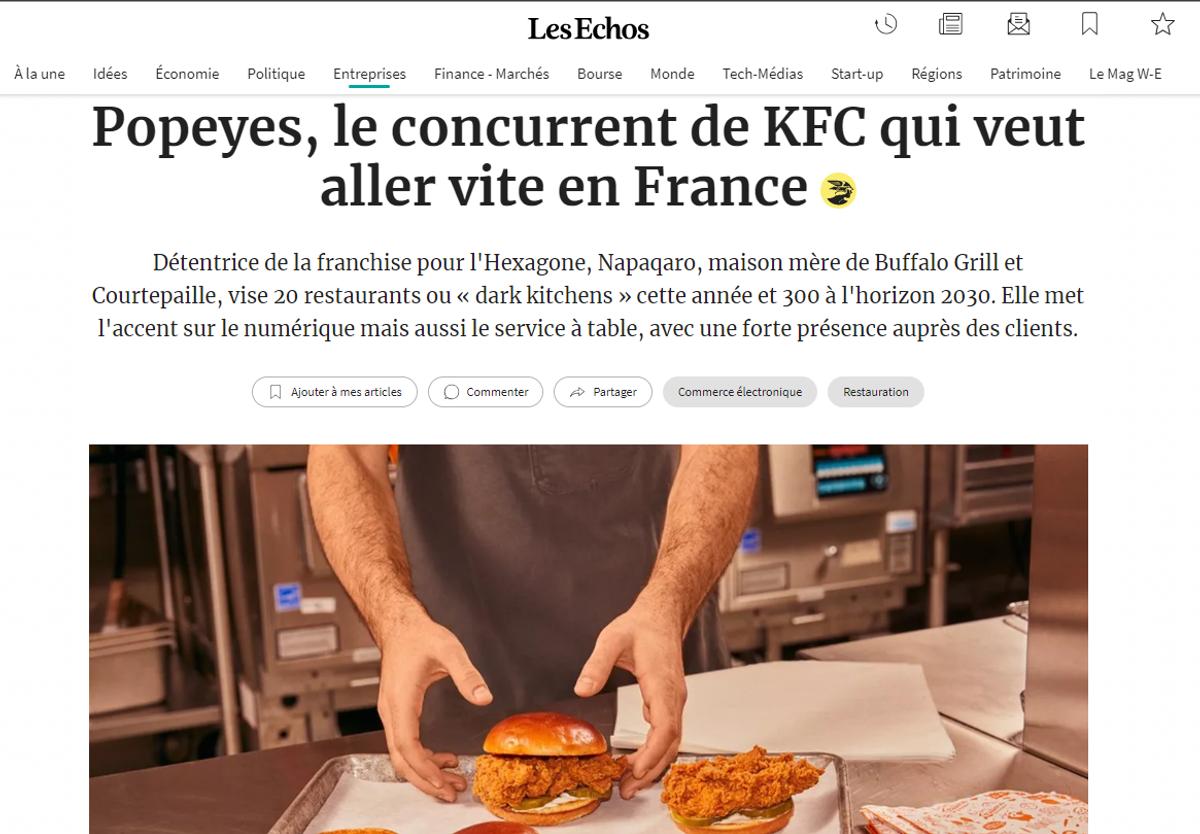
Task: Go to the Bourse section
Action: [x=600, y=74]
